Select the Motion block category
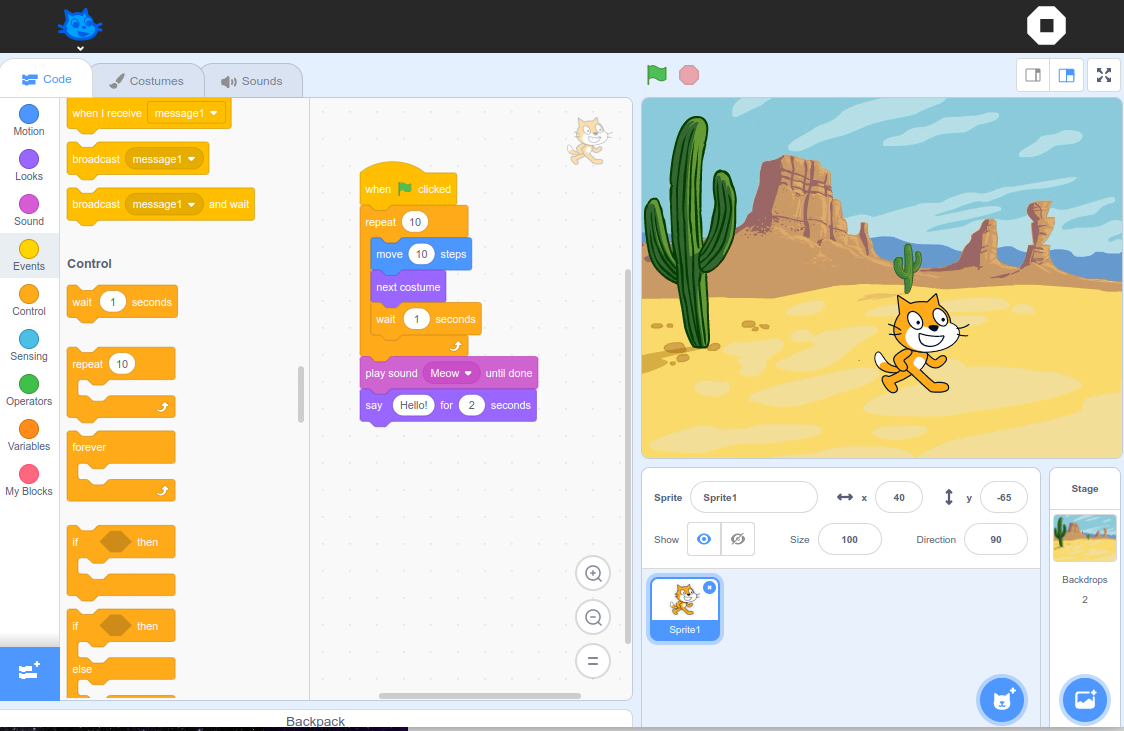 click(29, 120)
